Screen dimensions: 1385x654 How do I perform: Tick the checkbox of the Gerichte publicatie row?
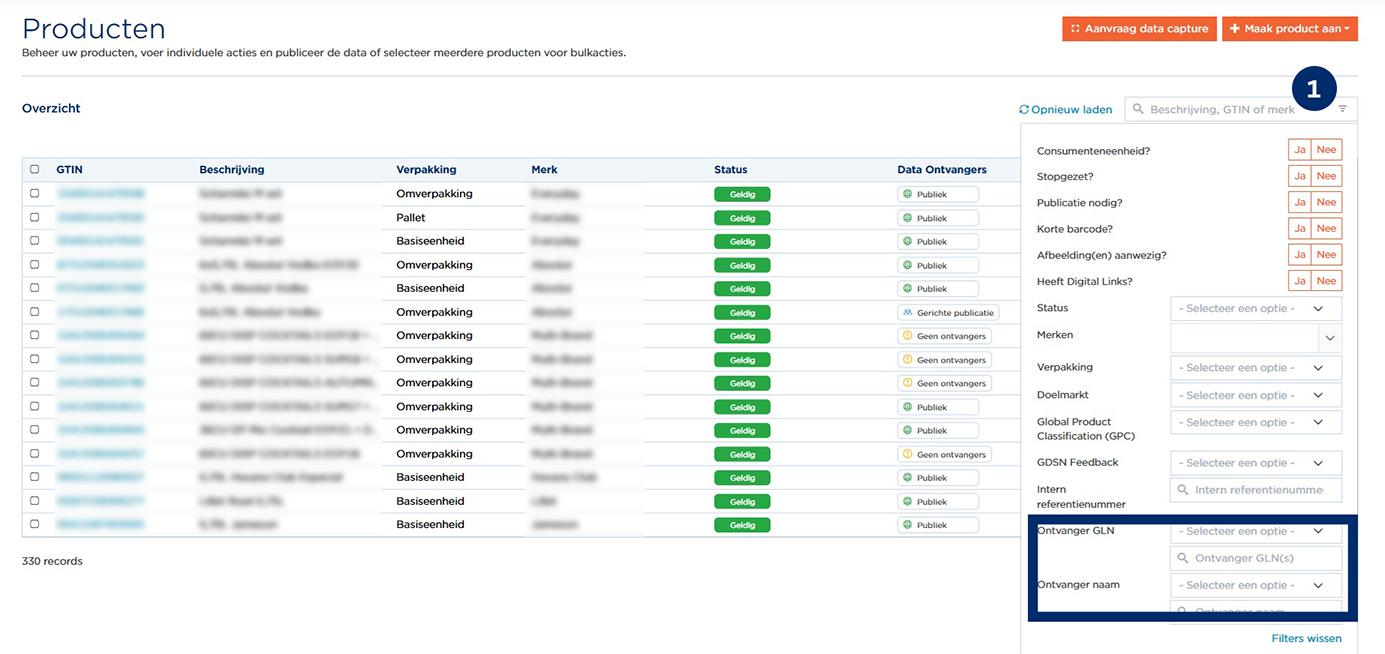[35, 312]
